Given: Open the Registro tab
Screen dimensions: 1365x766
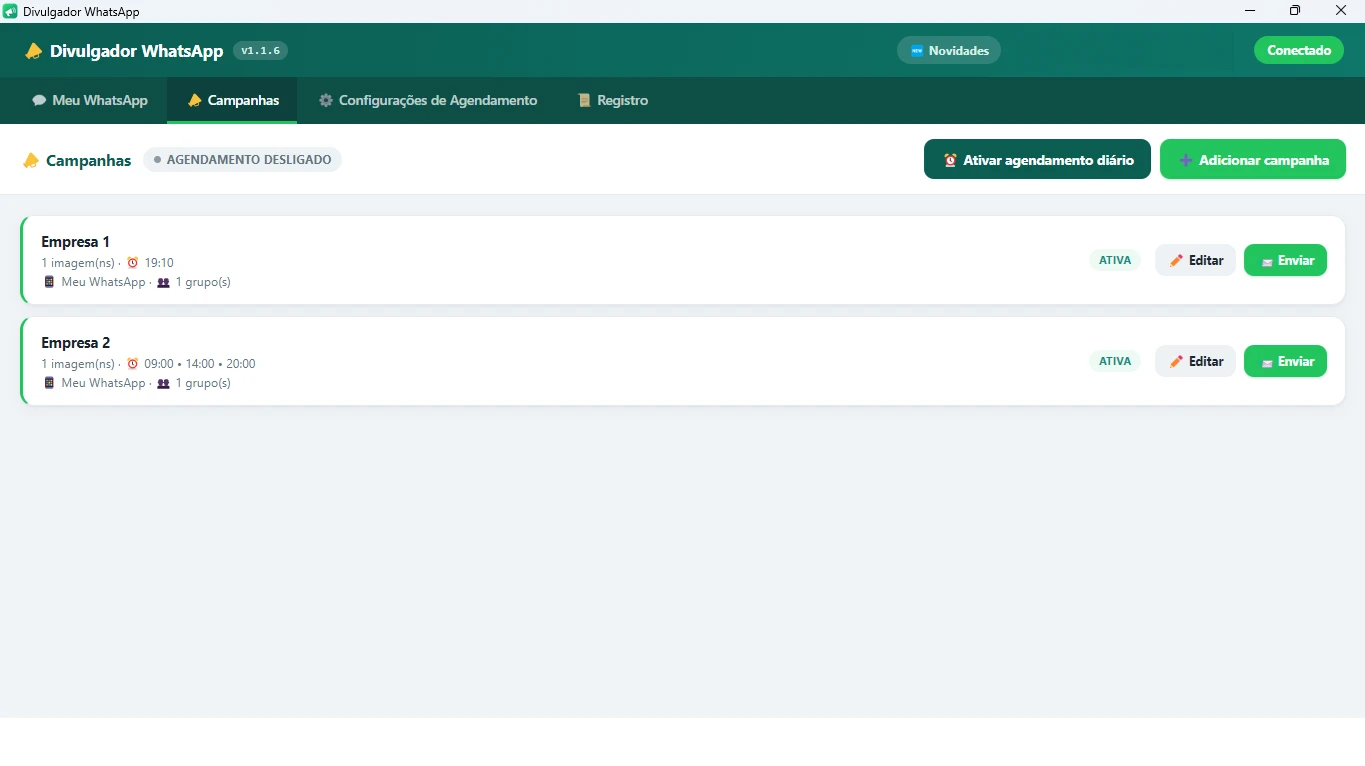Looking at the screenshot, I should (613, 100).
